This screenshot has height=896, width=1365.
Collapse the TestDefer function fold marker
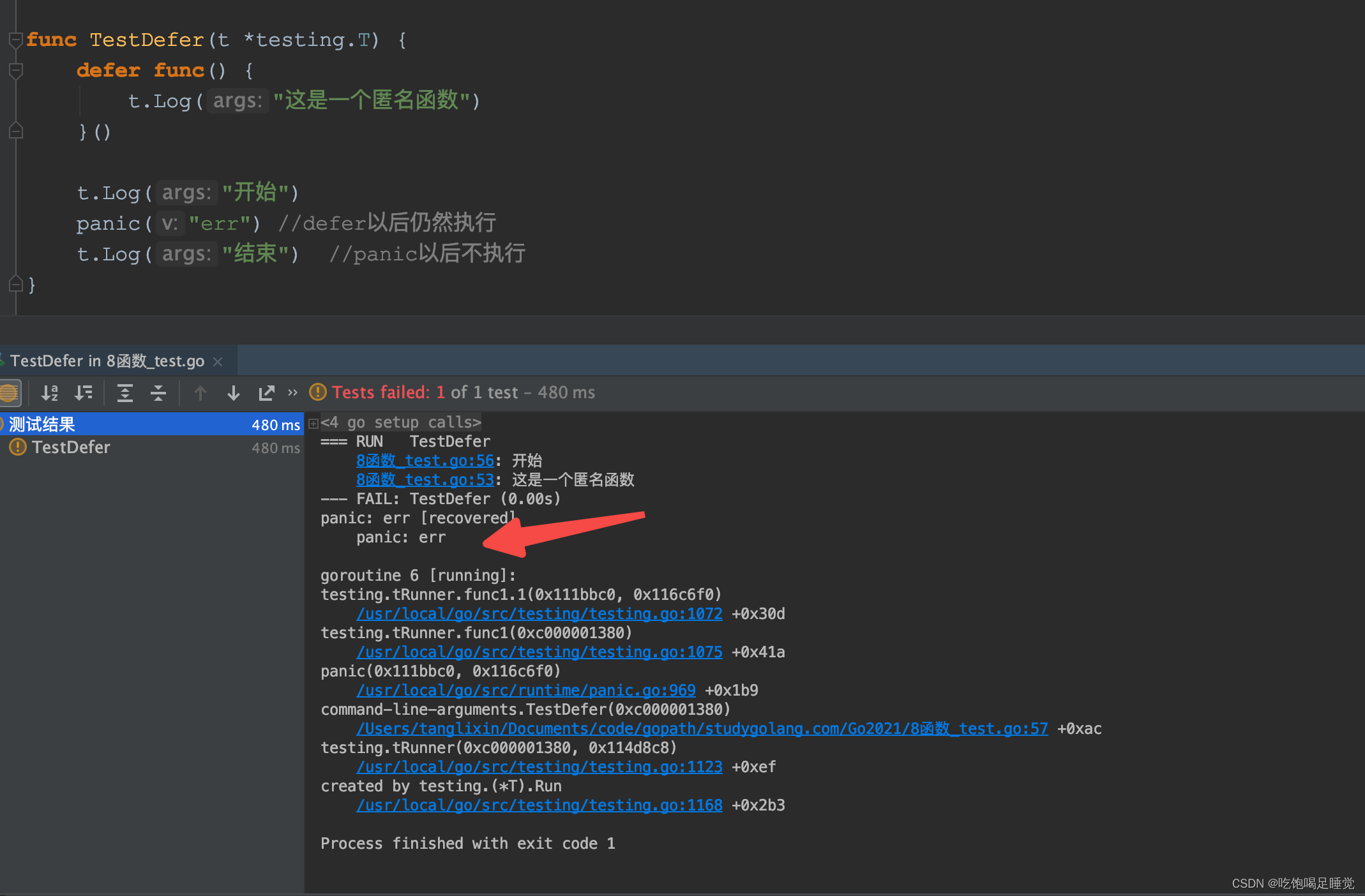(x=16, y=40)
